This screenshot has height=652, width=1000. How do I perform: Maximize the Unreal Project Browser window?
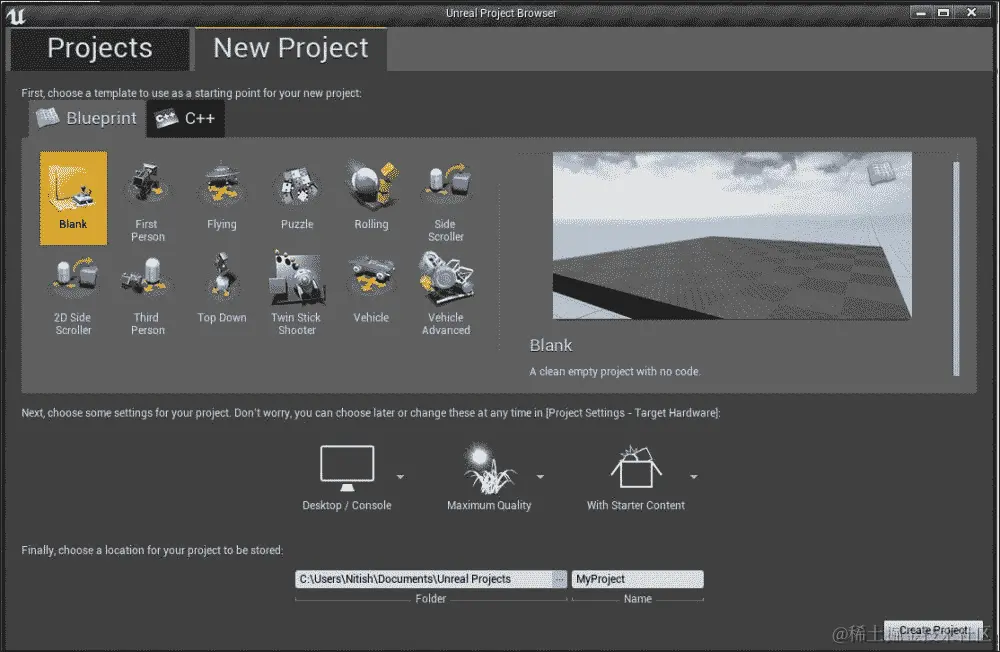(x=943, y=13)
